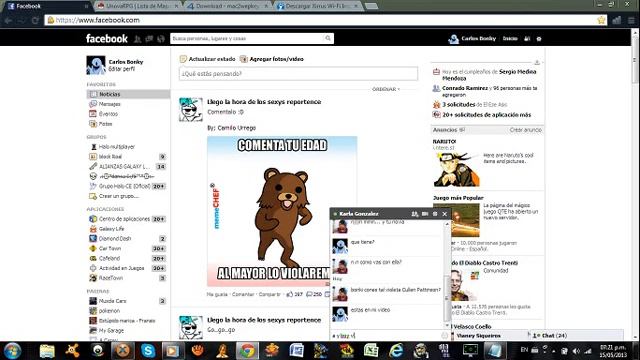Open notifications globe icon in header
Image resolution: width=640 pixels, height=360 pixels.
point(161,39)
